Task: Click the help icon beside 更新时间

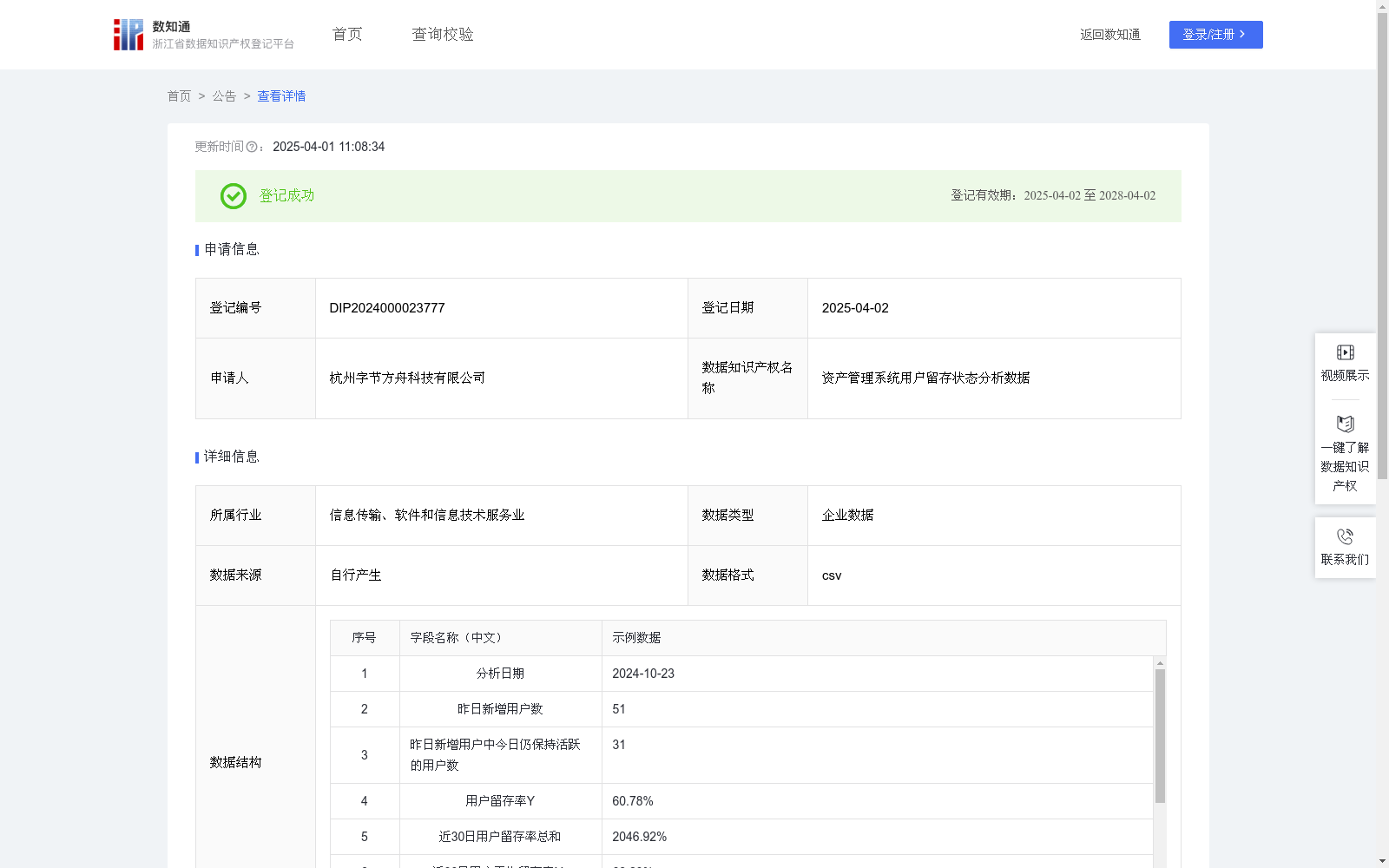Action: click(x=252, y=148)
